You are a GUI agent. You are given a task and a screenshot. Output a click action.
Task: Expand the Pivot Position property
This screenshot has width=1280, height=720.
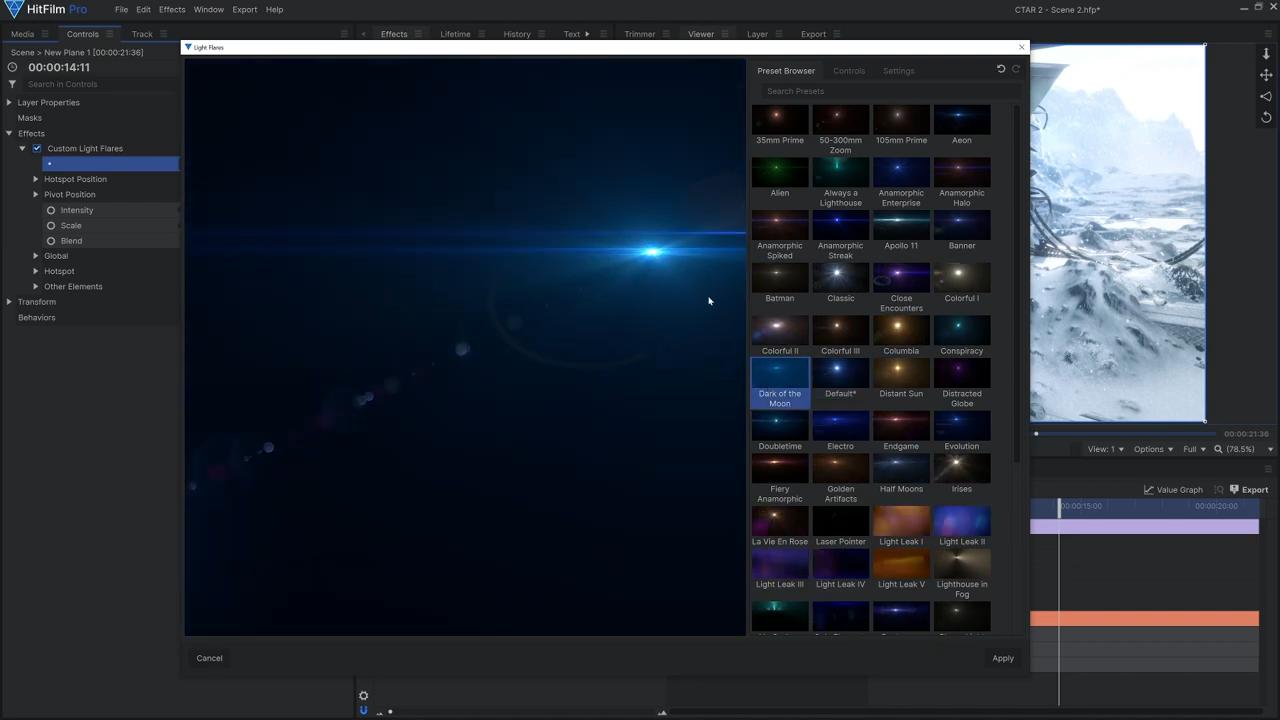coord(36,194)
